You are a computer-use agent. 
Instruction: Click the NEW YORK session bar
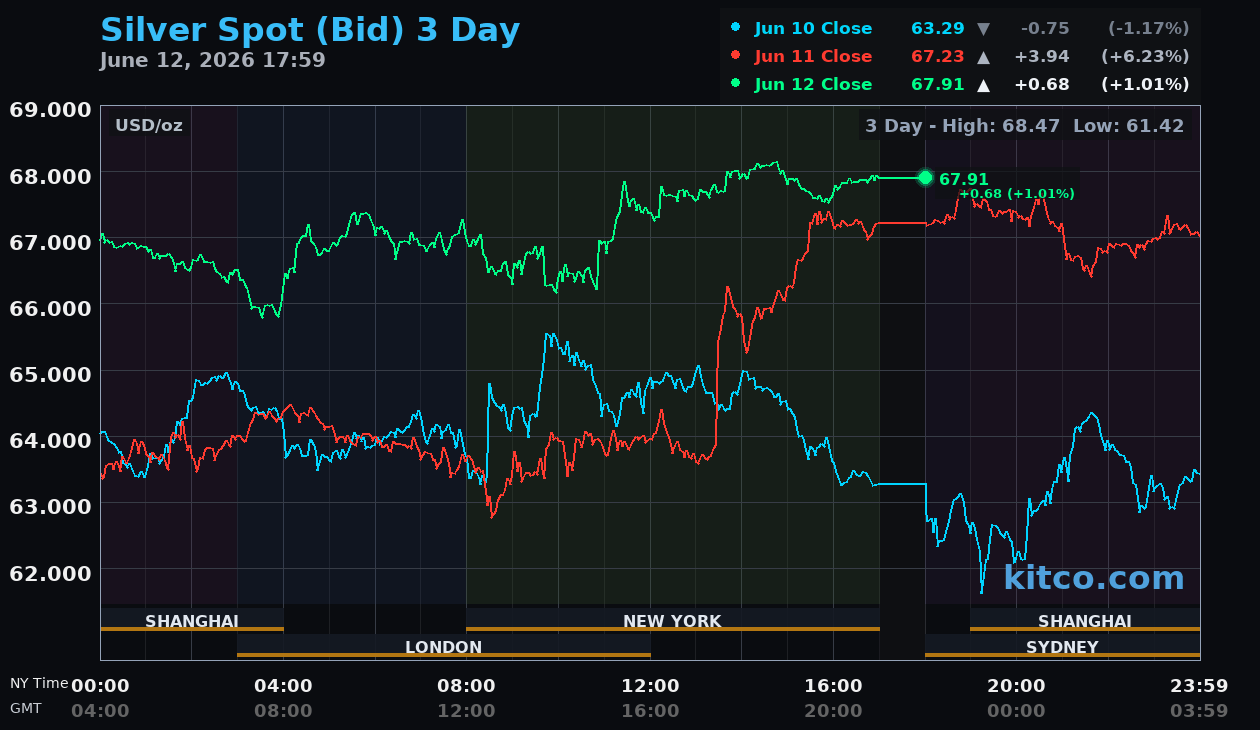(673, 621)
